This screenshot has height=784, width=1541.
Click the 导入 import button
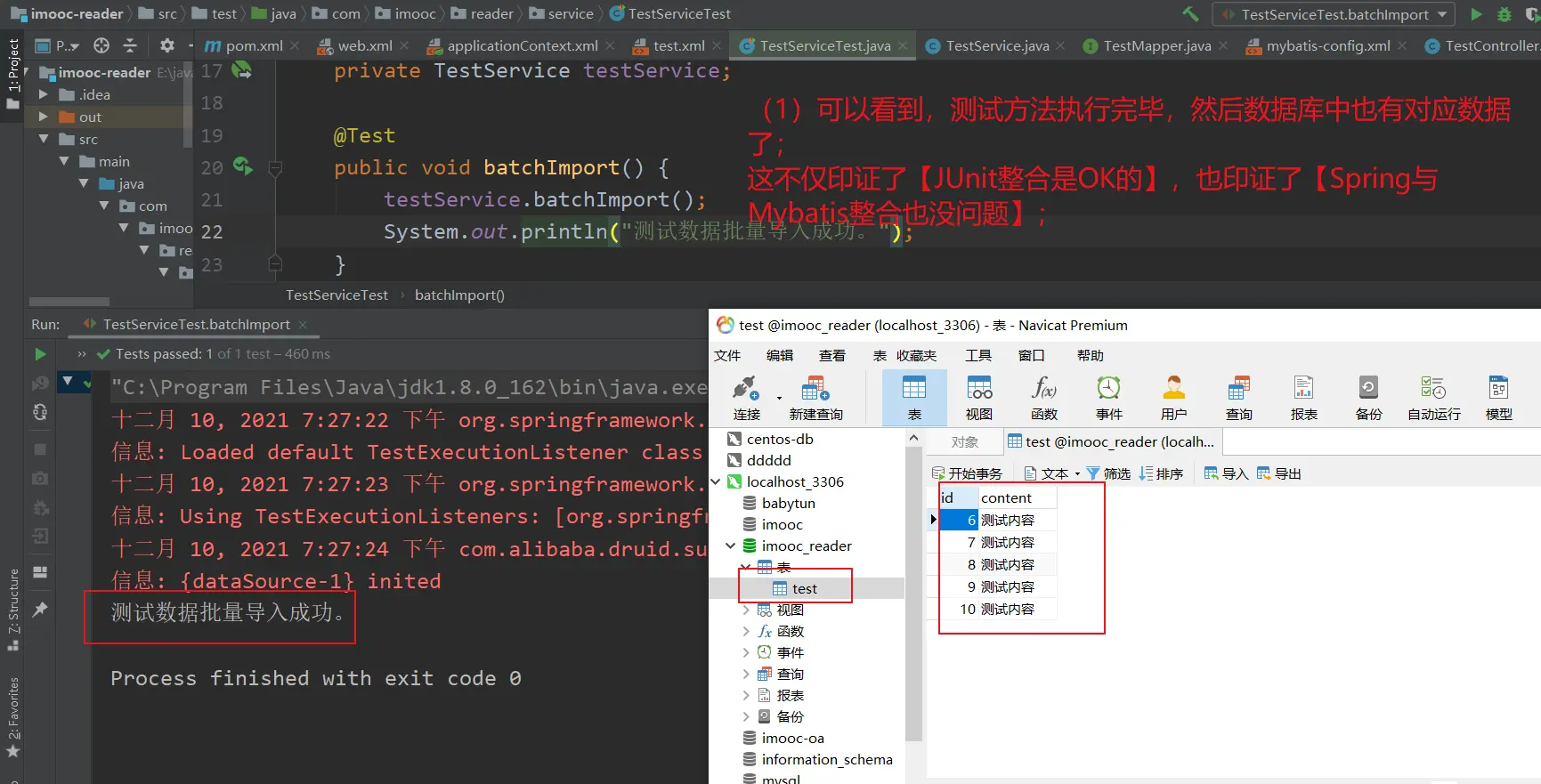pos(1226,473)
